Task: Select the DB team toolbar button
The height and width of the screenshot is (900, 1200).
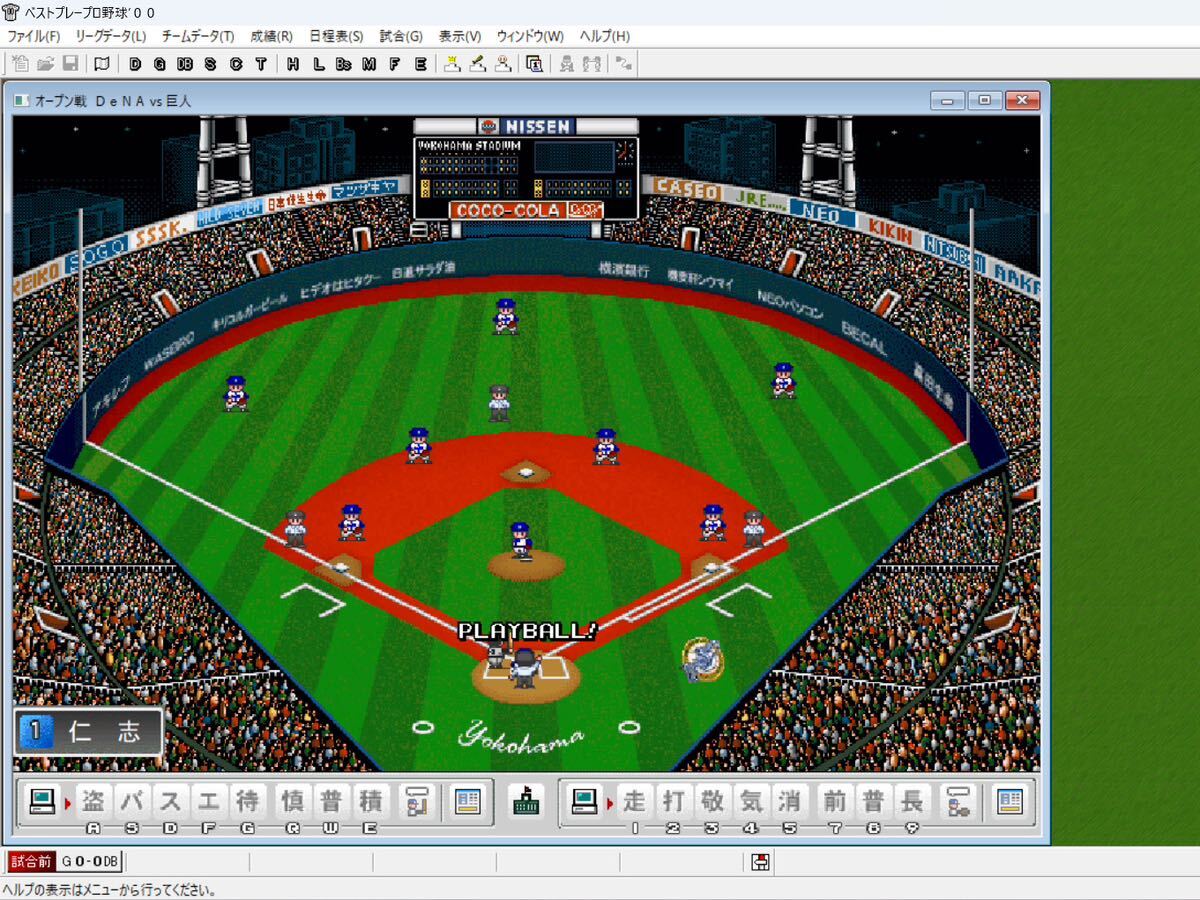Action: click(x=185, y=63)
